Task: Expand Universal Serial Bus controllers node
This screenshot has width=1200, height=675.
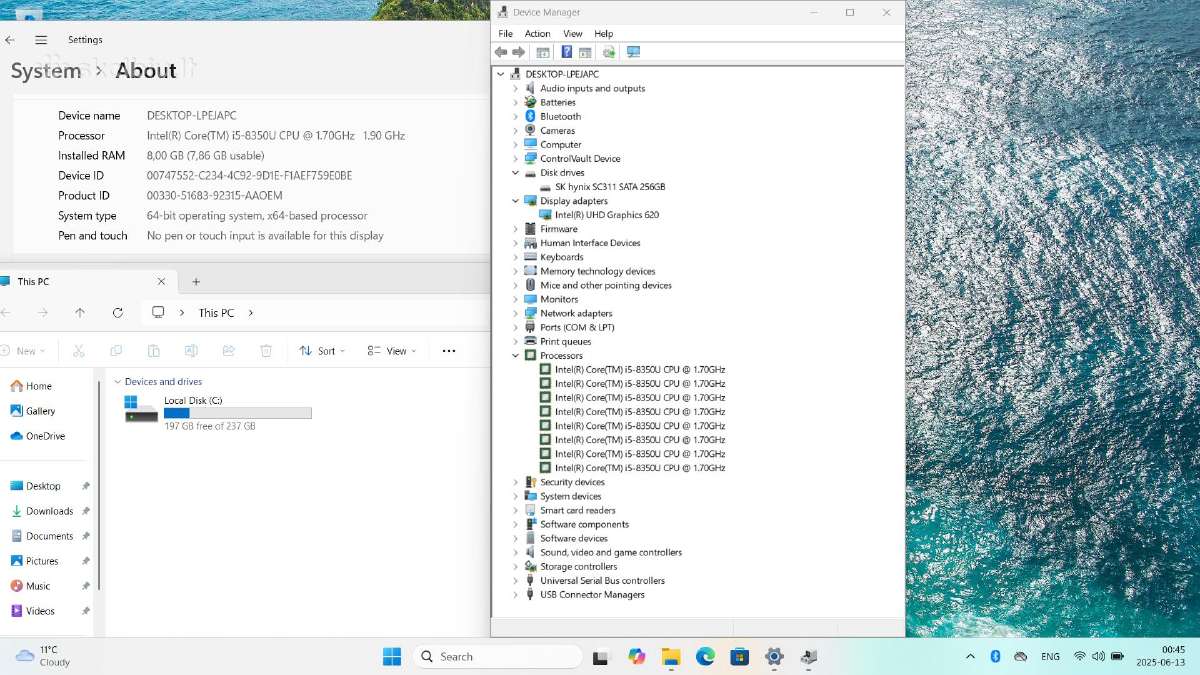Action: pyautogui.click(x=516, y=581)
